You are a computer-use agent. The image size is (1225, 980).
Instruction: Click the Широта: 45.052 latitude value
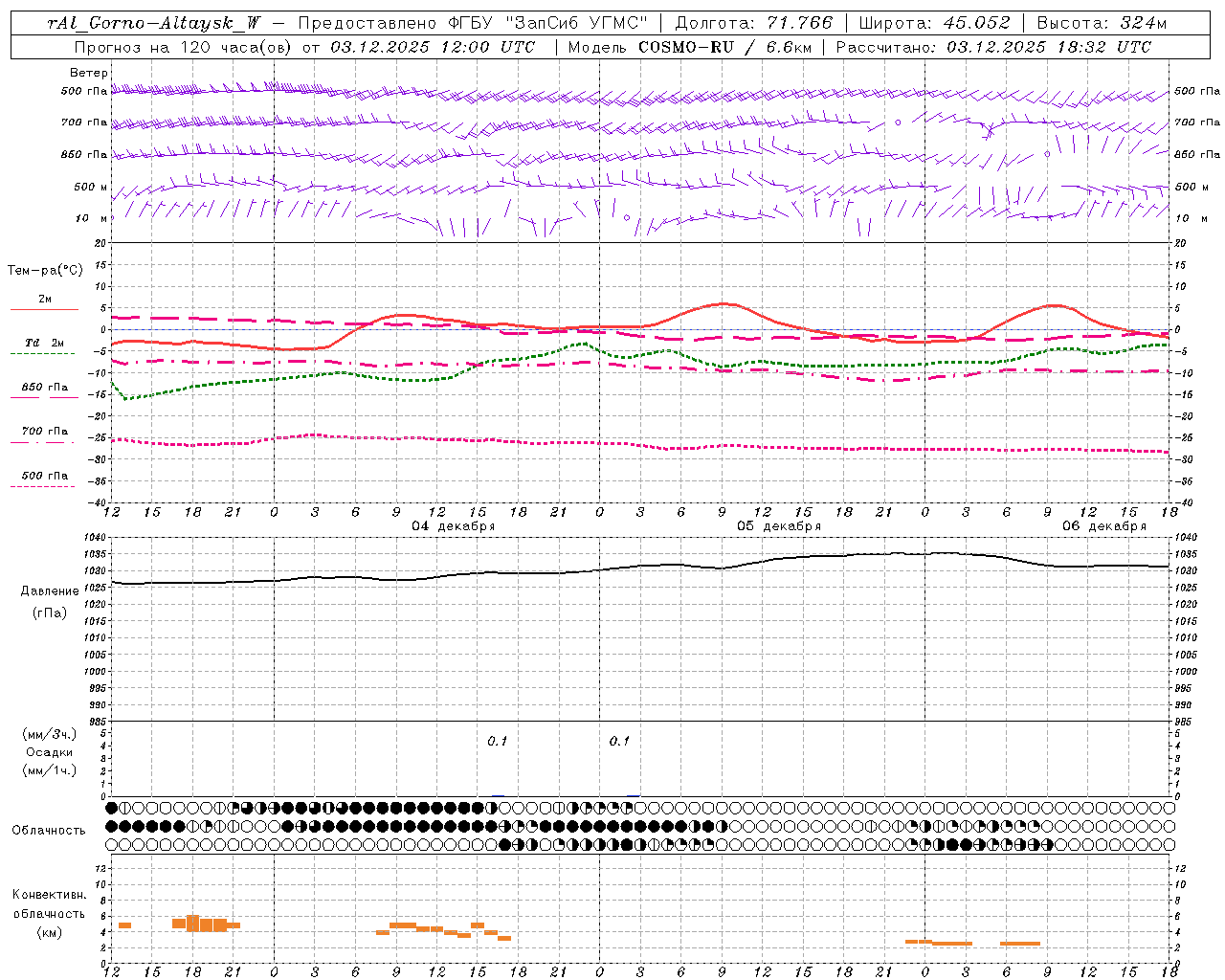tap(934, 23)
